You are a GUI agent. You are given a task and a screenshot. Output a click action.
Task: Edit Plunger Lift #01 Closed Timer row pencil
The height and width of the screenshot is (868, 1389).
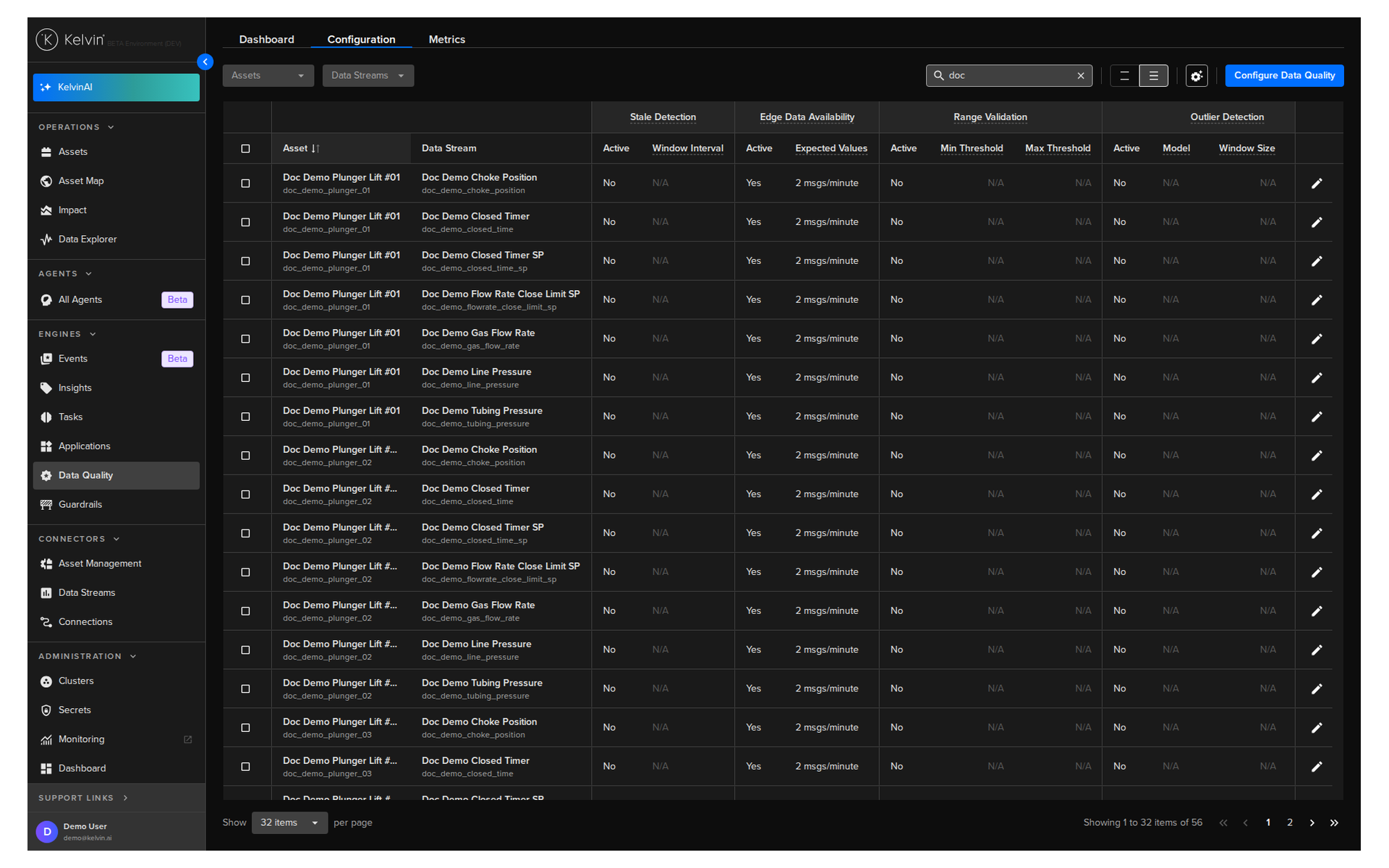click(1317, 223)
